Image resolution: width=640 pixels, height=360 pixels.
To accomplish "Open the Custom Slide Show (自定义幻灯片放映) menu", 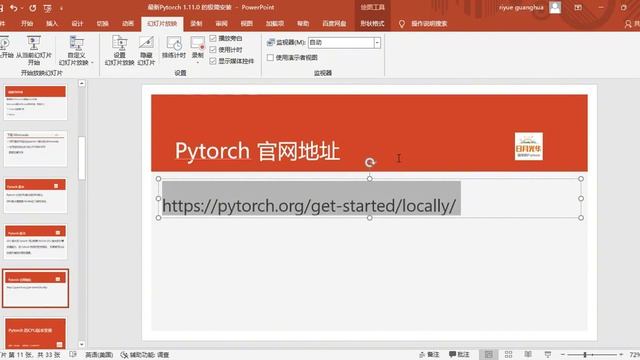I will pos(76,51).
